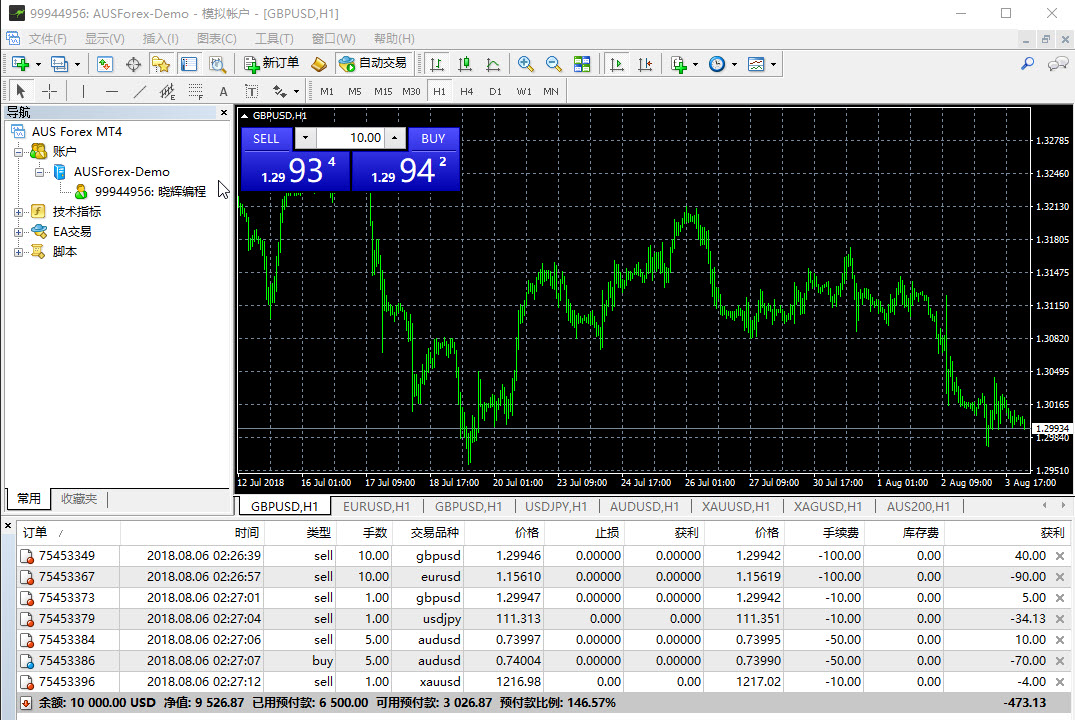Draw a trendline with line tool
Viewport: 1075px width, 720px height.
pyautogui.click(x=139, y=91)
